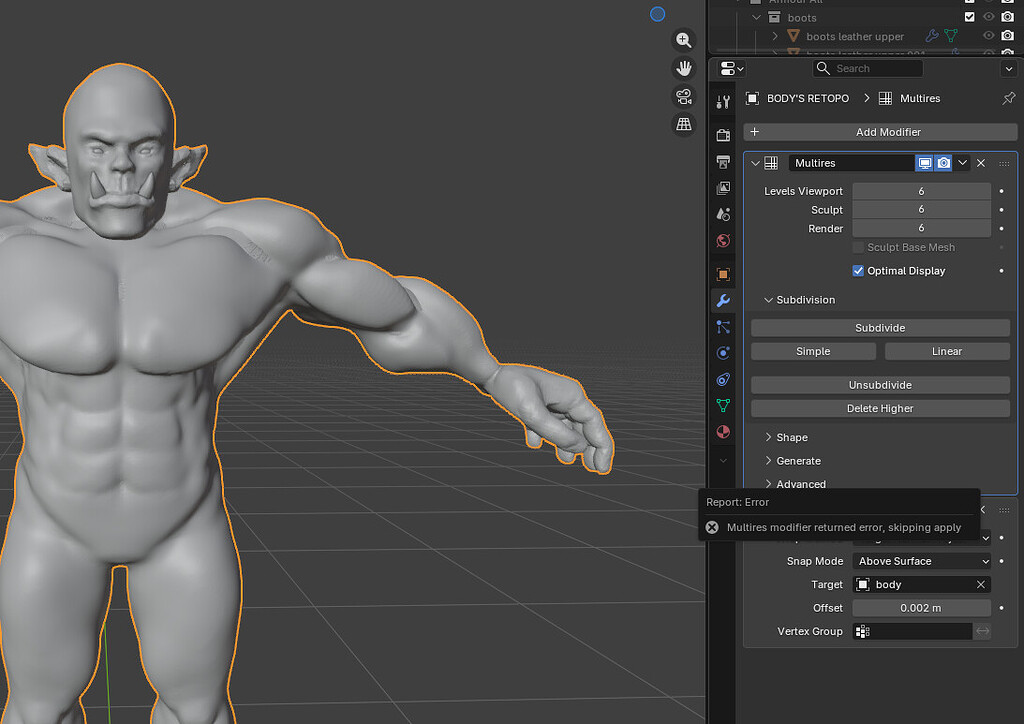Collapse the Multires modifier panel

click(x=756, y=163)
